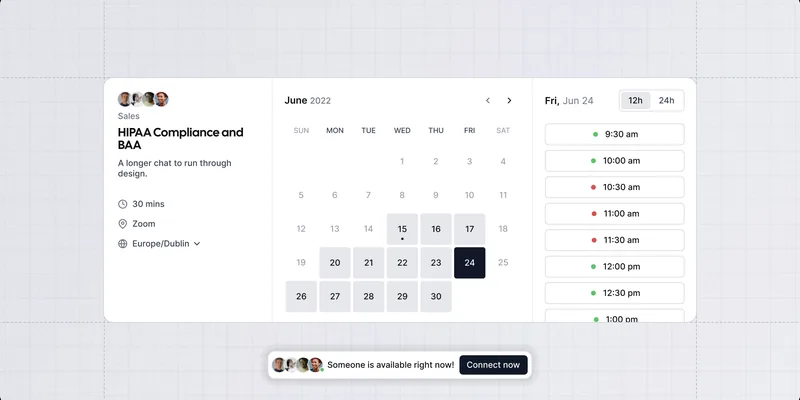The height and width of the screenshot is (400, 800).
Task: Click the globe icon beside Europe/Dublin
Action: [122, 244]
